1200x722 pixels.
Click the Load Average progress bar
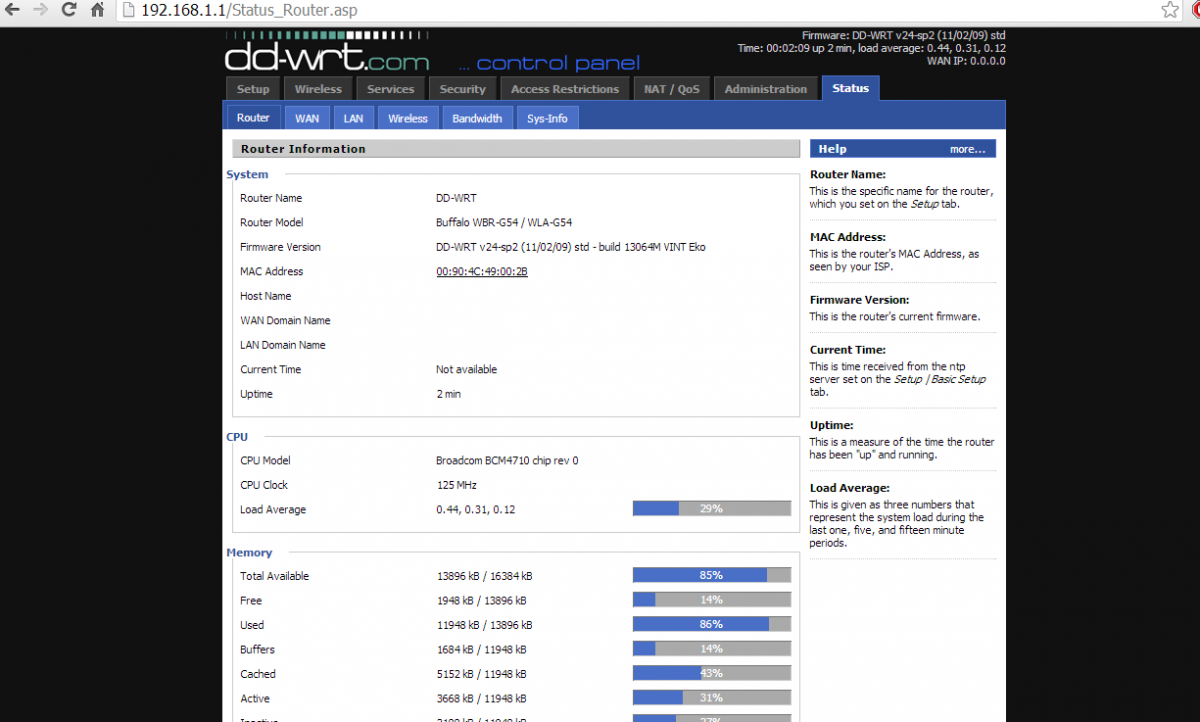point(711,509)
